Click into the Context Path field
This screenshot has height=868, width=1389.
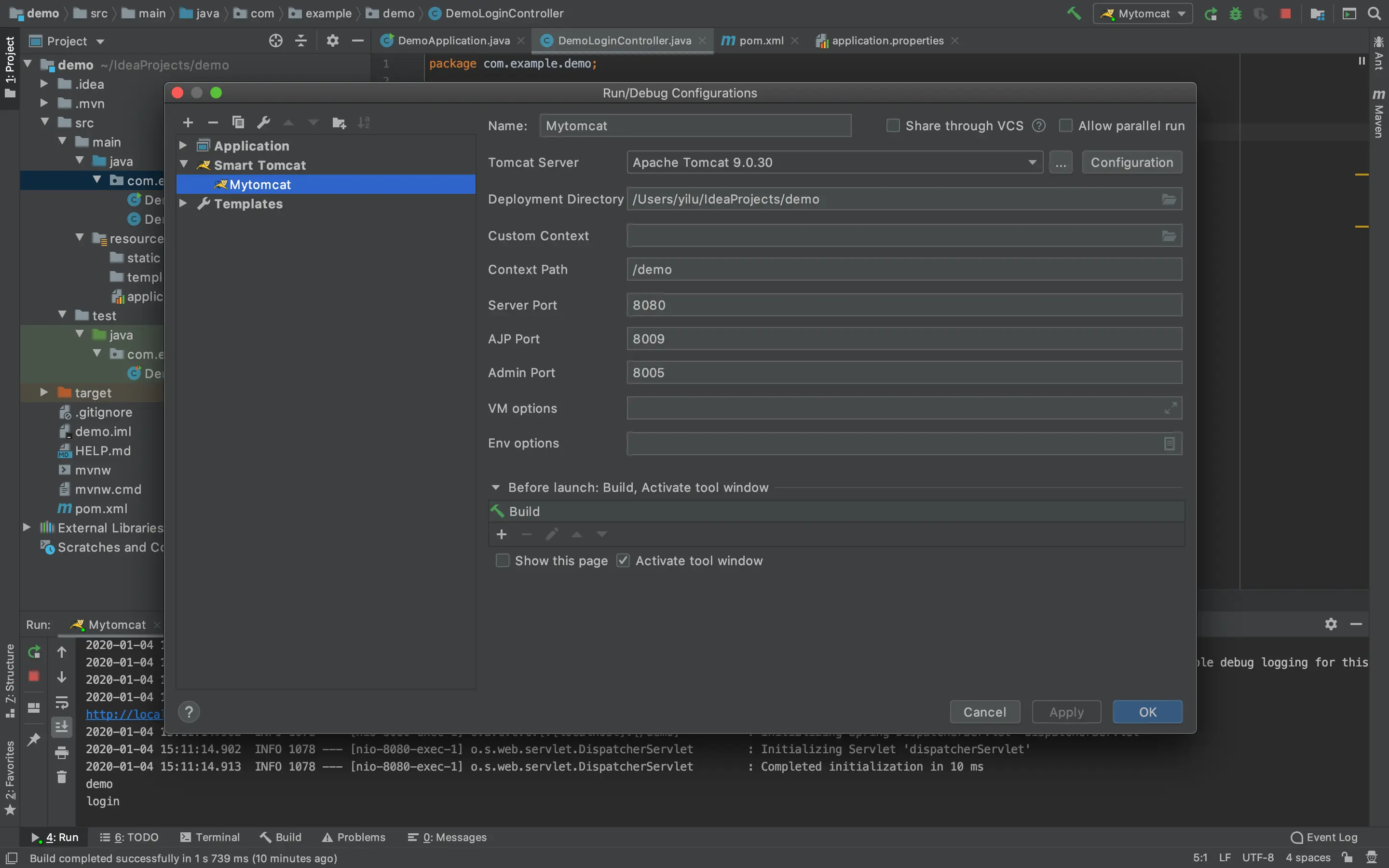(903, 269)
